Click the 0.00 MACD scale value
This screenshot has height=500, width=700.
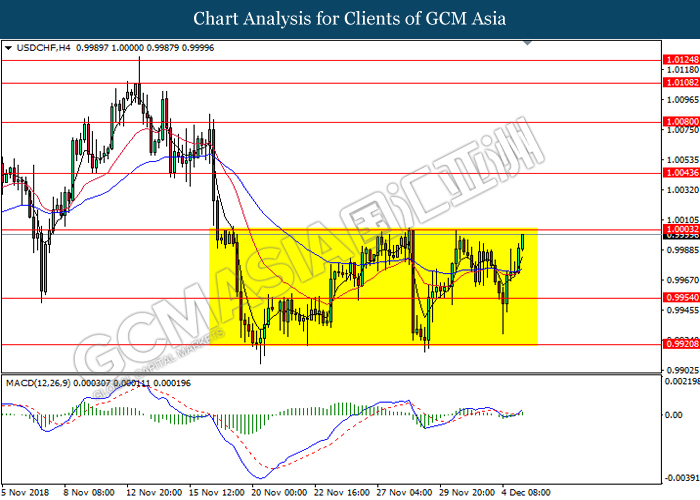[674, 415]
